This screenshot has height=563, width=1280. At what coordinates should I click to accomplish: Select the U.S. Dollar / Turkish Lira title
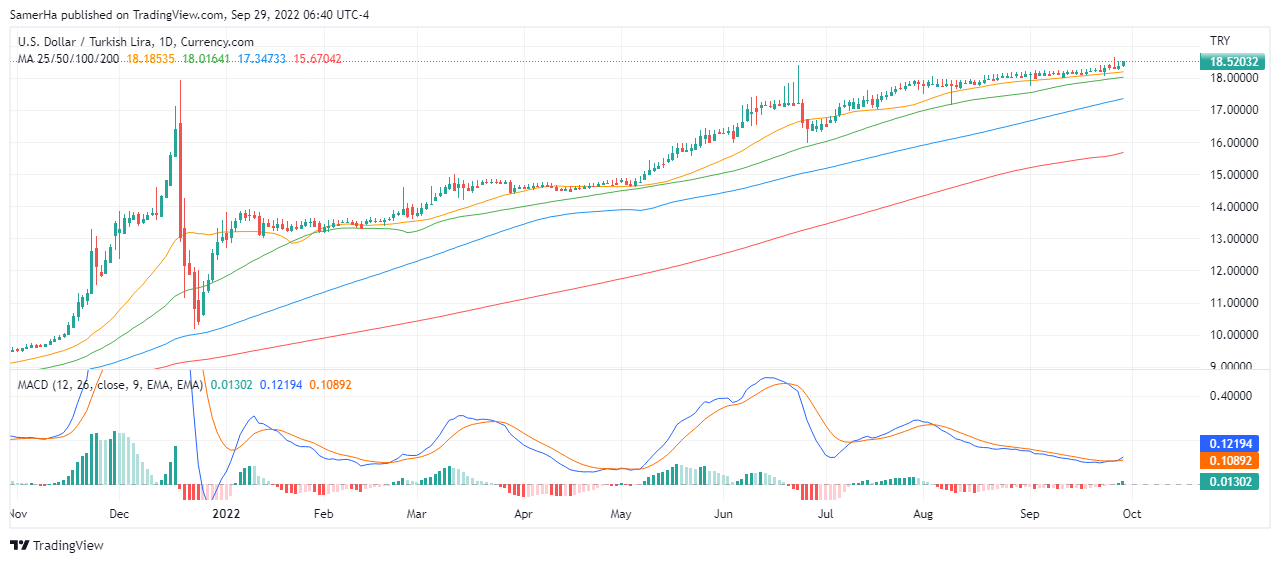[x=136, y=42]
